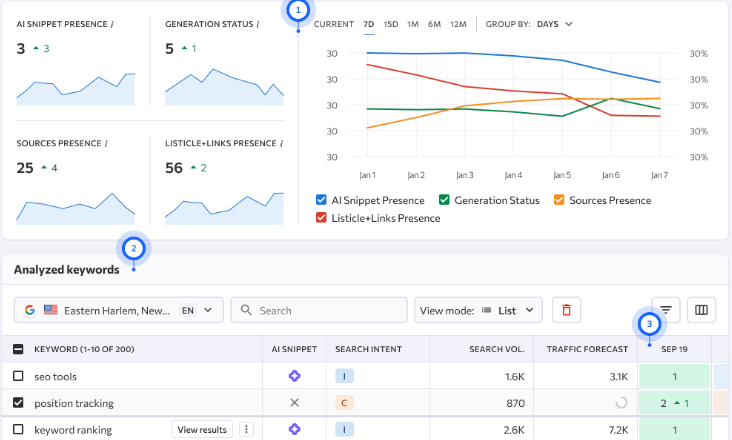Select the 15D time range tab
Screen dimensions: 732x440
pos(390,23)
